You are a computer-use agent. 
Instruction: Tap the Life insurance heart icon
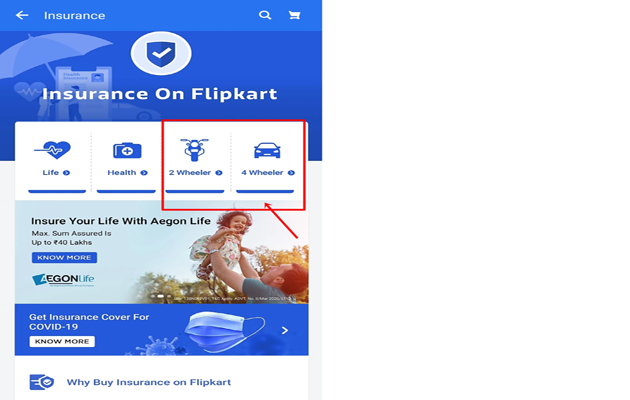[53, 150]
